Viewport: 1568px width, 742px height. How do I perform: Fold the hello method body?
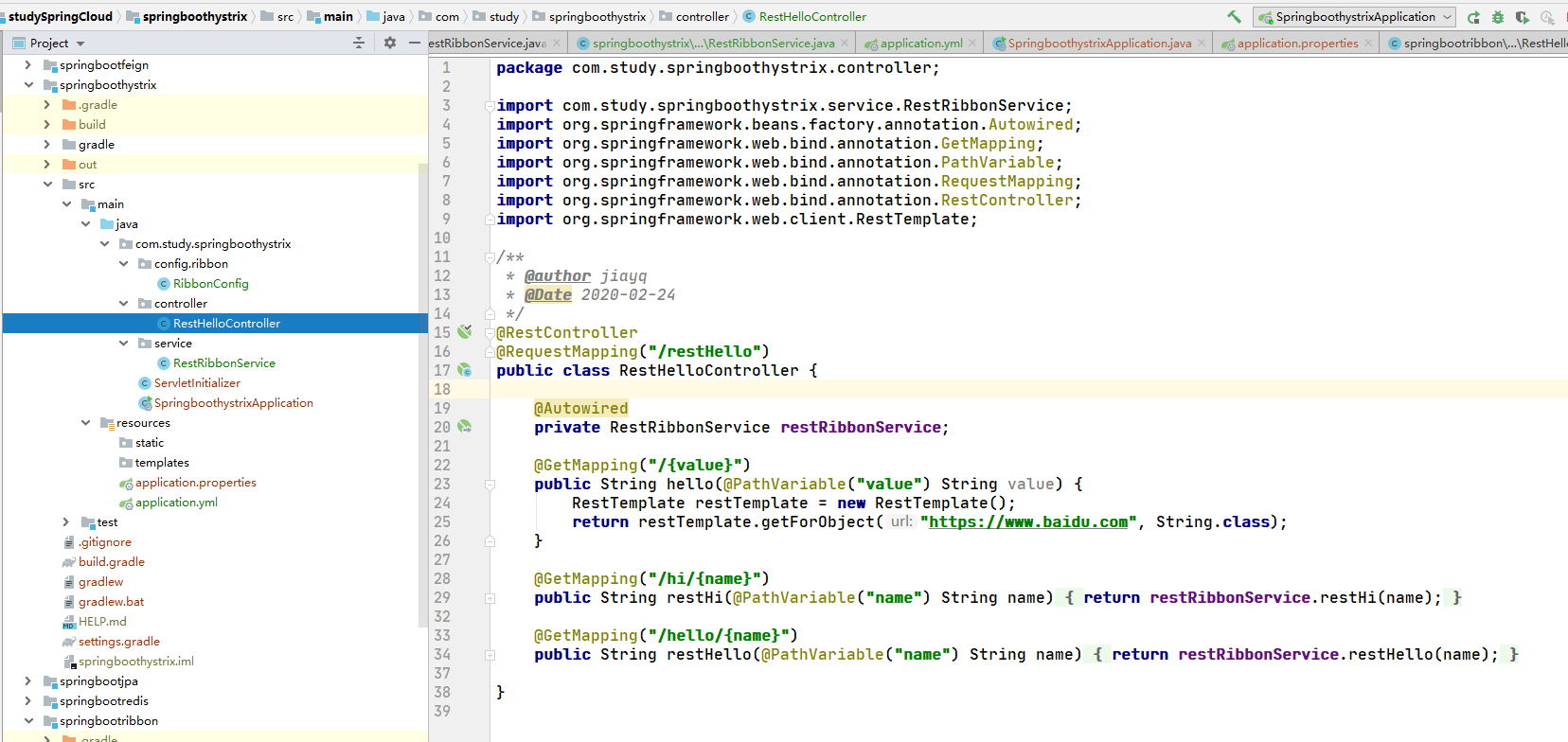click(490, 484)
